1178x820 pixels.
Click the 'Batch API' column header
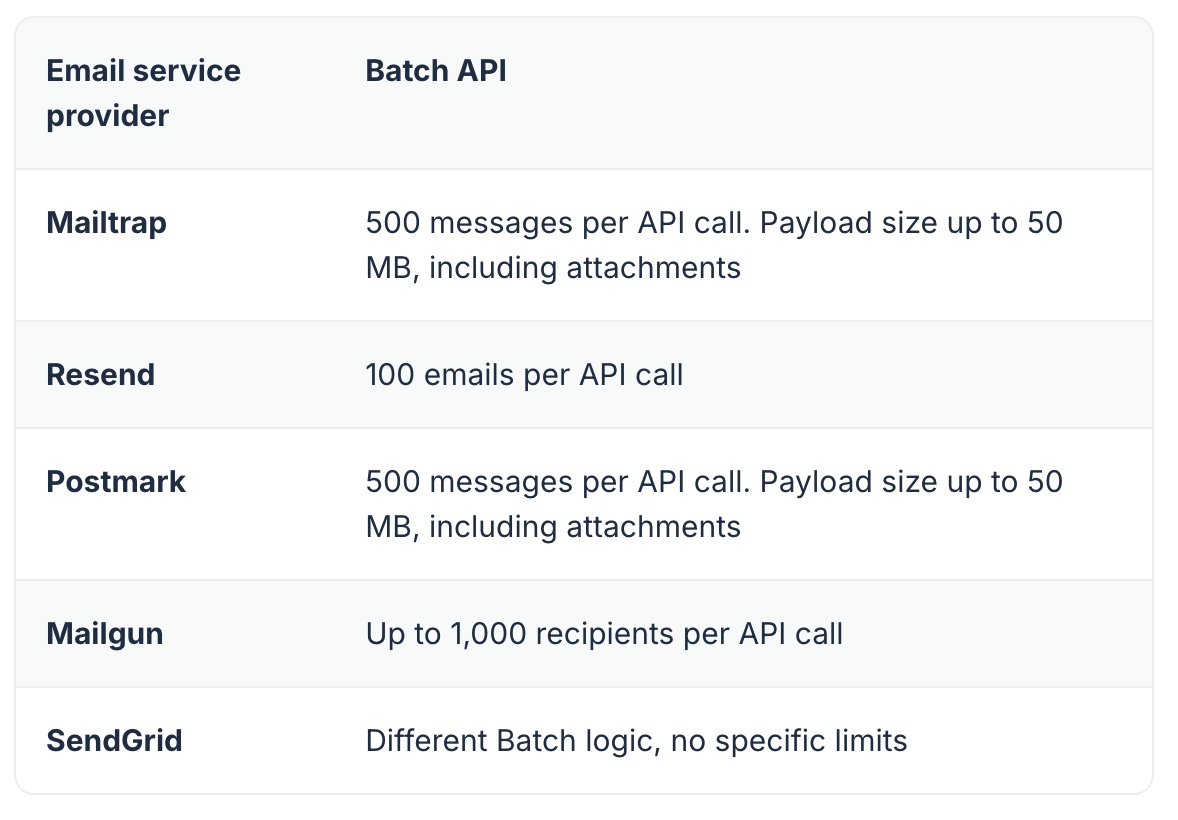(436, 71)
